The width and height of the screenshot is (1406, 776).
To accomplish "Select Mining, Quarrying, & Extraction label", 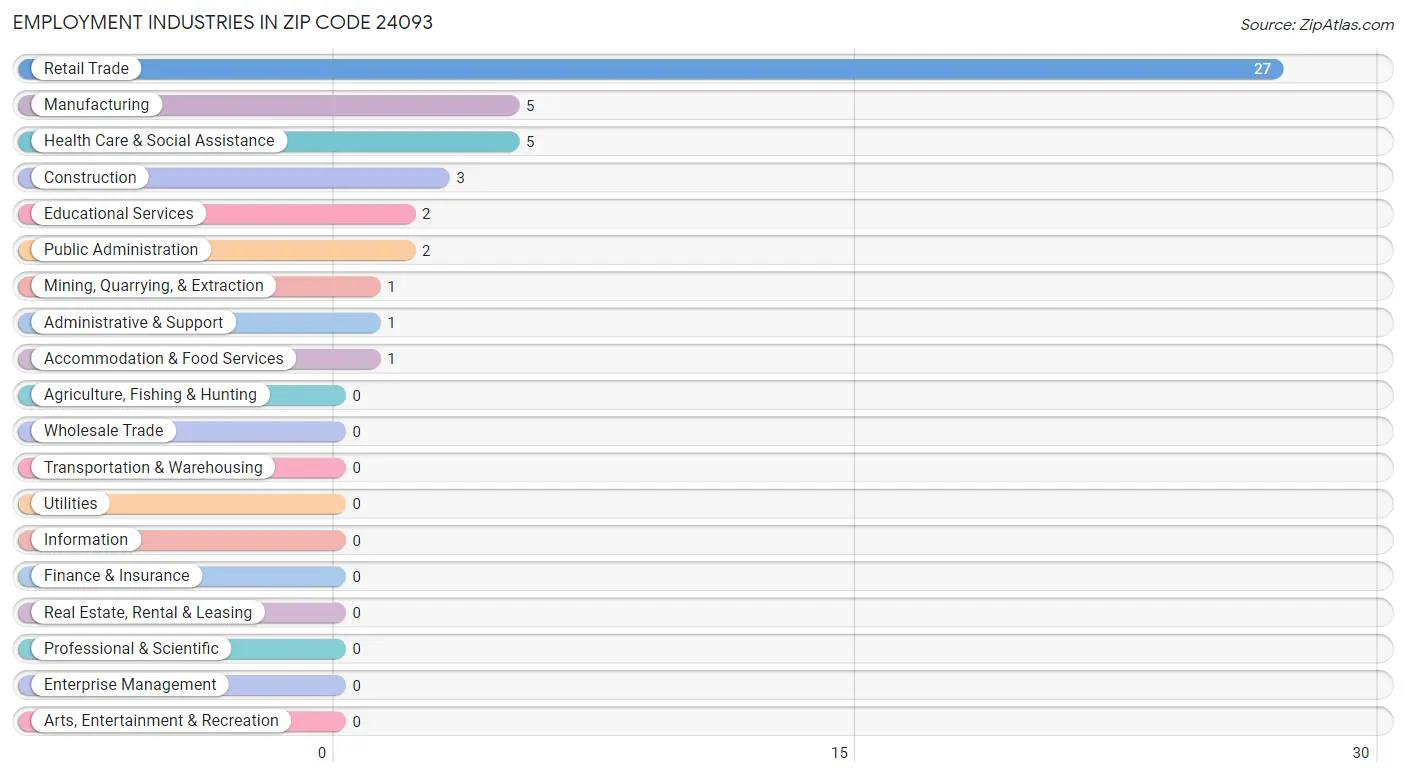I will coord(154,286).
